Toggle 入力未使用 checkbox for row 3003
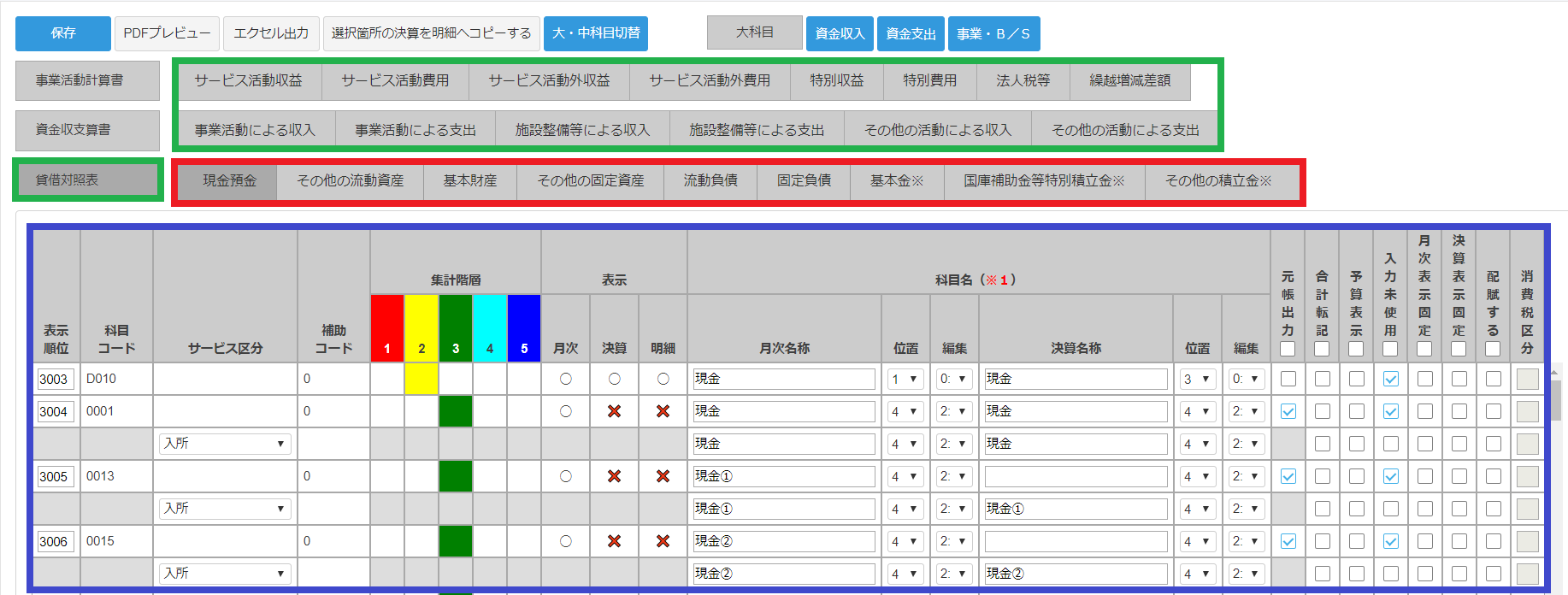Screen dimensions: 1568x595 [1391, 379]
